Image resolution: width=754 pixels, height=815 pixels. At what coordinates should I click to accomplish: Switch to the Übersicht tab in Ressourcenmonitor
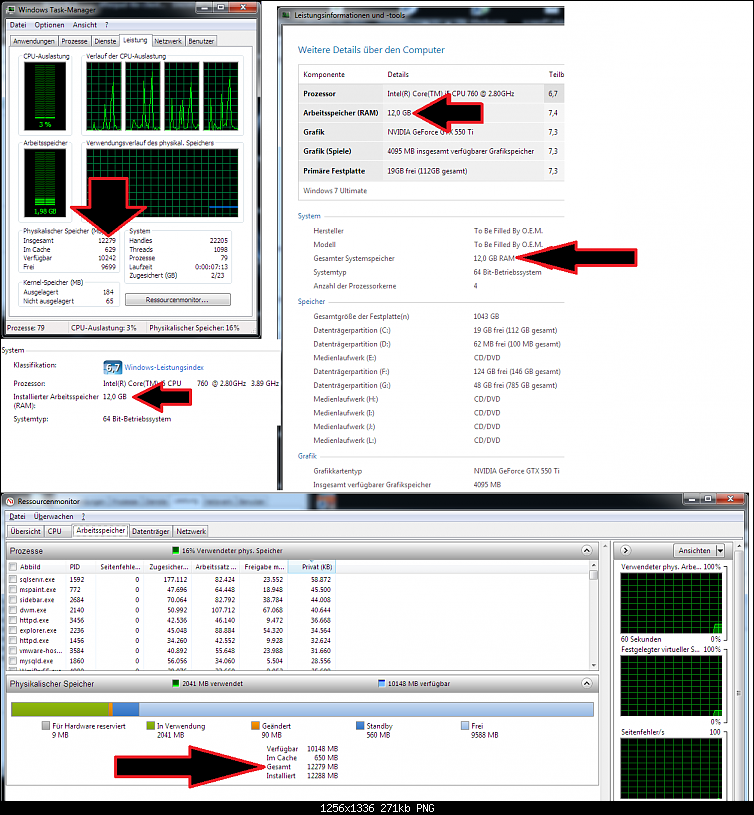pyautogui.click(x=25, y=531)
